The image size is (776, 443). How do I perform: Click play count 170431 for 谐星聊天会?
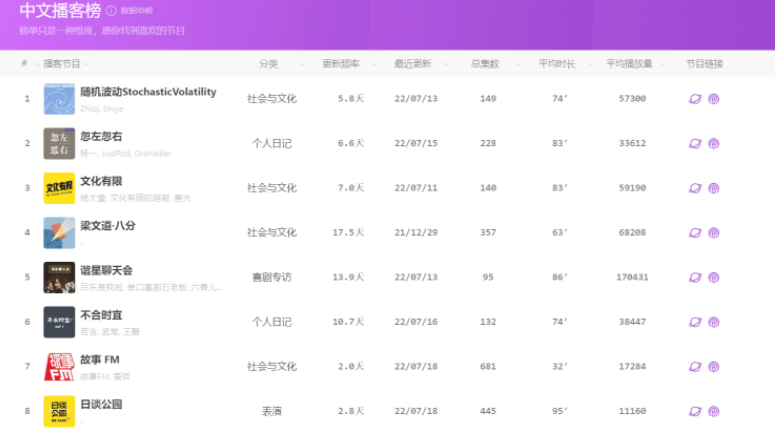coord(632,277)
